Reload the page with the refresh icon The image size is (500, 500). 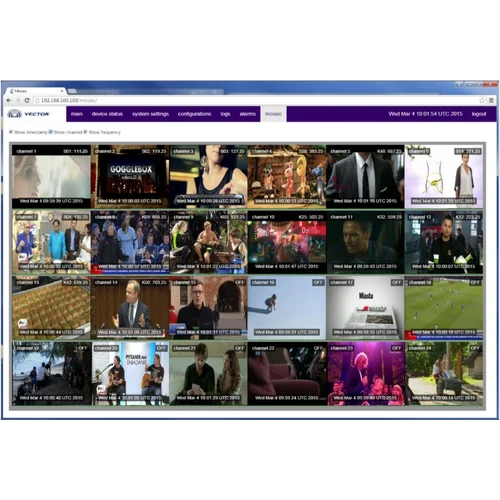point(27,100)
